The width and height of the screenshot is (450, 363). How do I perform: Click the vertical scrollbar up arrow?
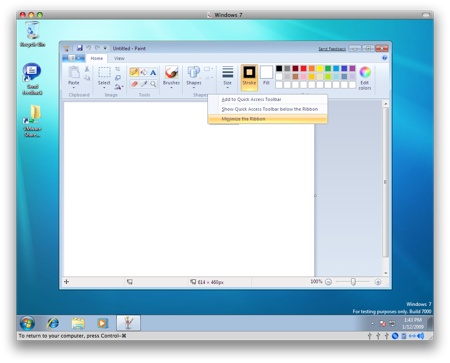385,104
